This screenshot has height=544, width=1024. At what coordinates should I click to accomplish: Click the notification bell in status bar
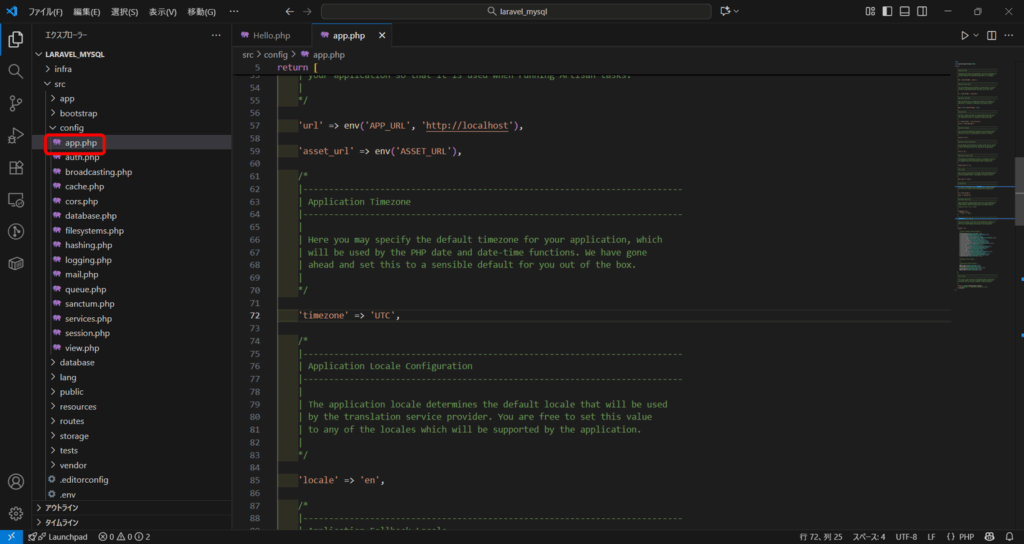click(x=1010, y=537)
